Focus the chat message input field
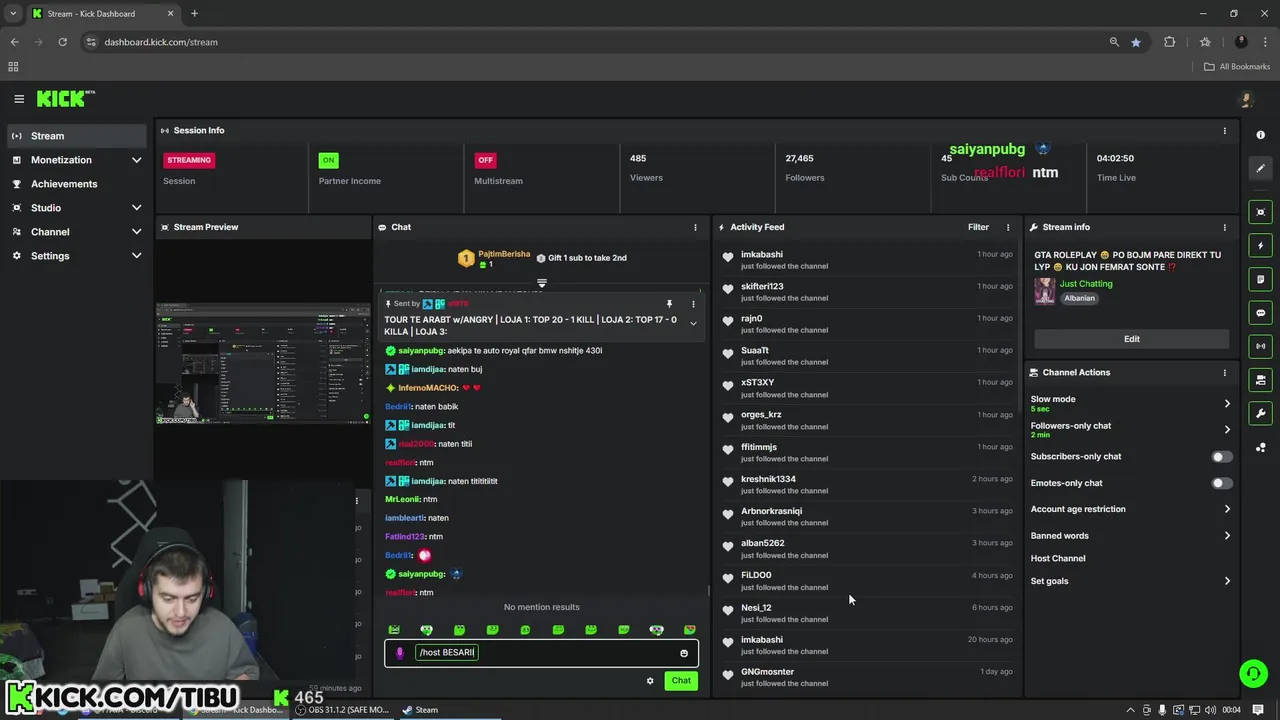The width and height of the screenshot is (1280, 720). click(542, 653)
